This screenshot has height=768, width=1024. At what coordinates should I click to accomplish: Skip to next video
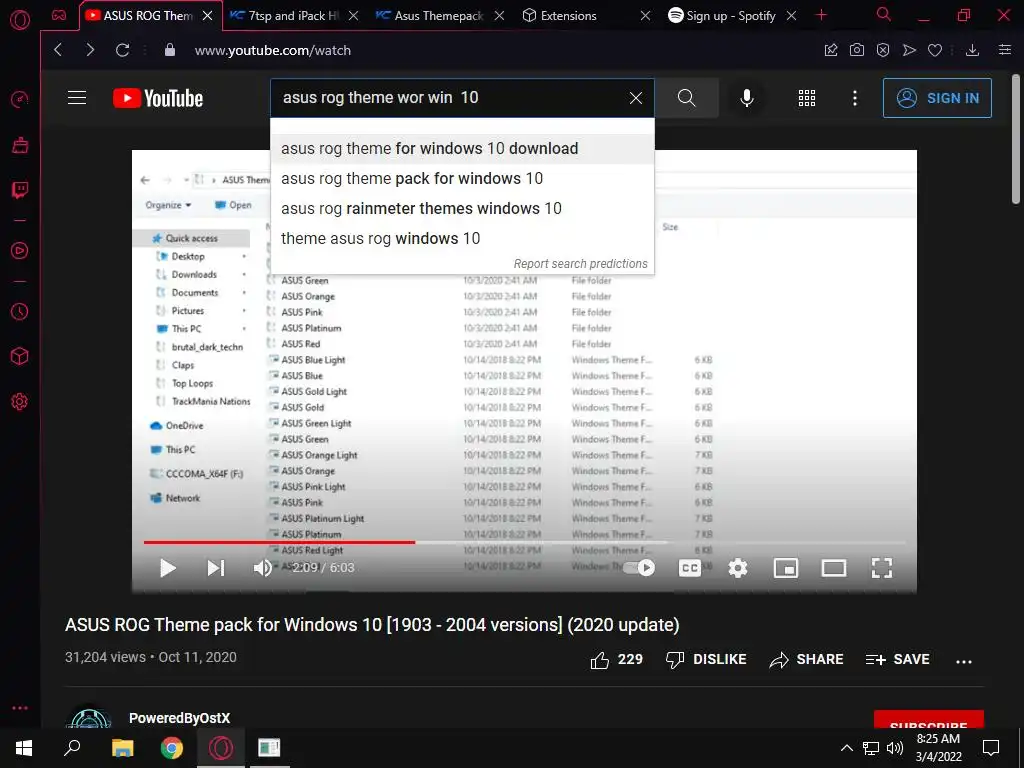click(x=216, y=568)
